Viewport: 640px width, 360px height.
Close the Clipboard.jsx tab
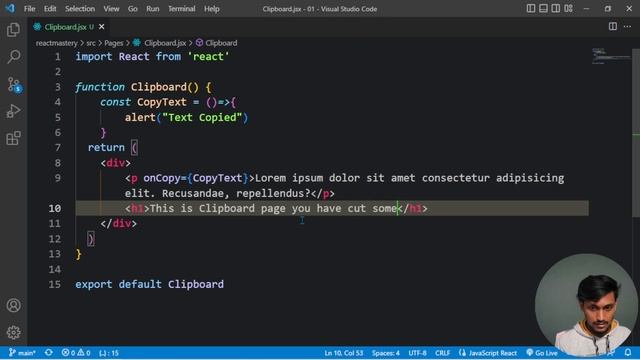coord(102,27)
